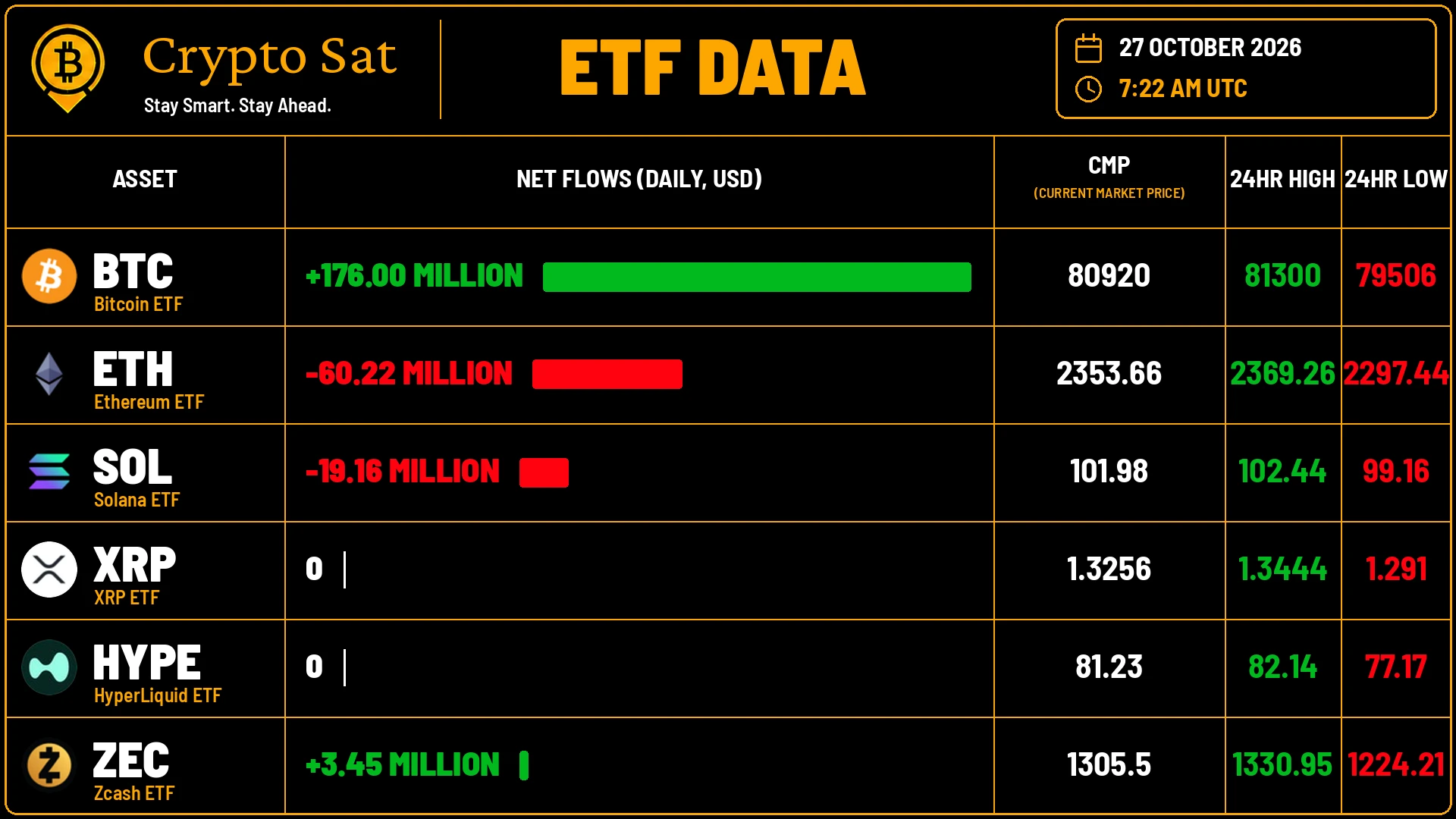The height and width of the screenshot is (819, 1456).
Task: Select the HyperLiquid teal logo icon
Action: pyautogui.click(x=49, y=667)
